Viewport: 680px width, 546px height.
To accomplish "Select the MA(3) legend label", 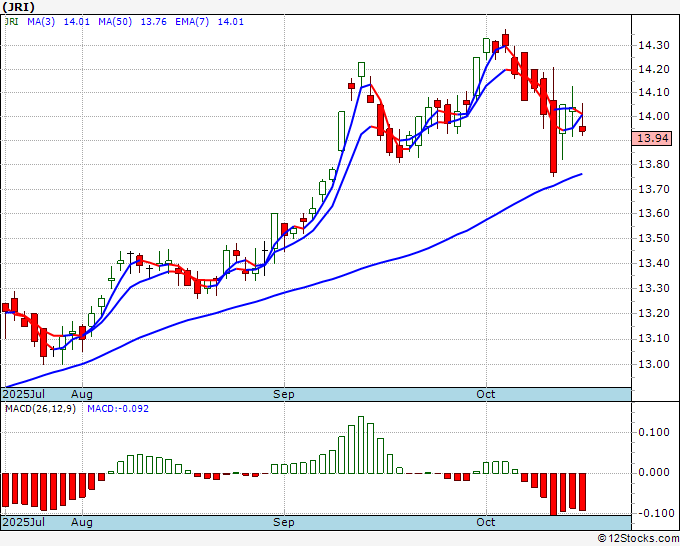I will (x=41, y=22).
